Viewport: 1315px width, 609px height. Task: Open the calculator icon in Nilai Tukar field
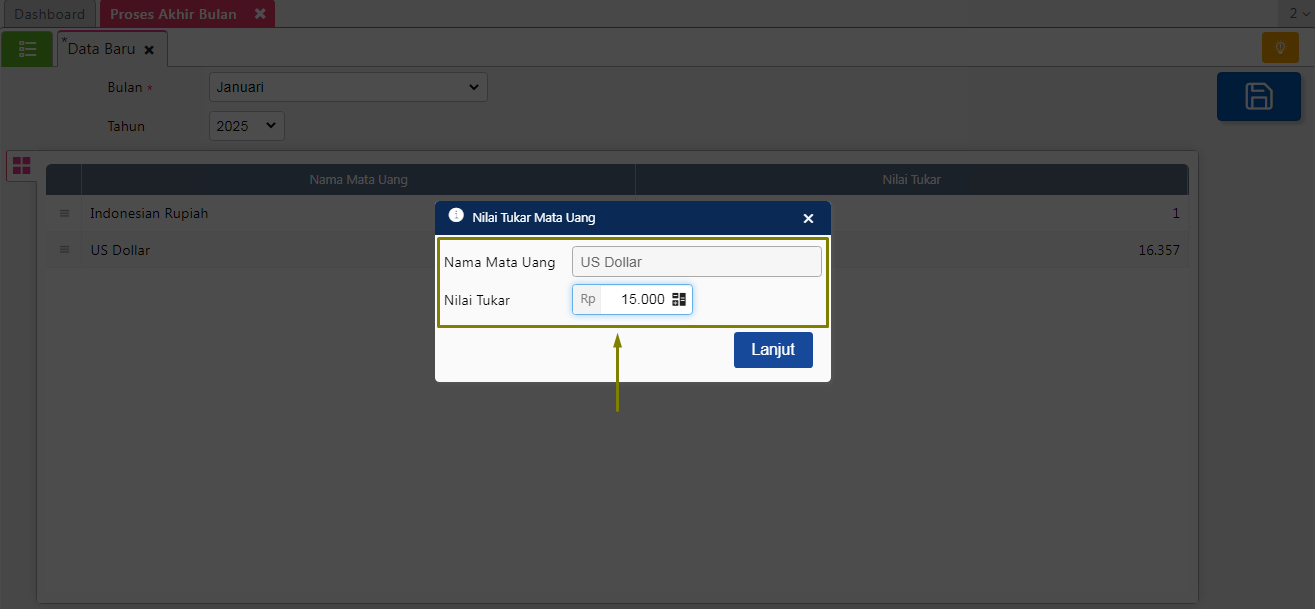coord(679,299)
